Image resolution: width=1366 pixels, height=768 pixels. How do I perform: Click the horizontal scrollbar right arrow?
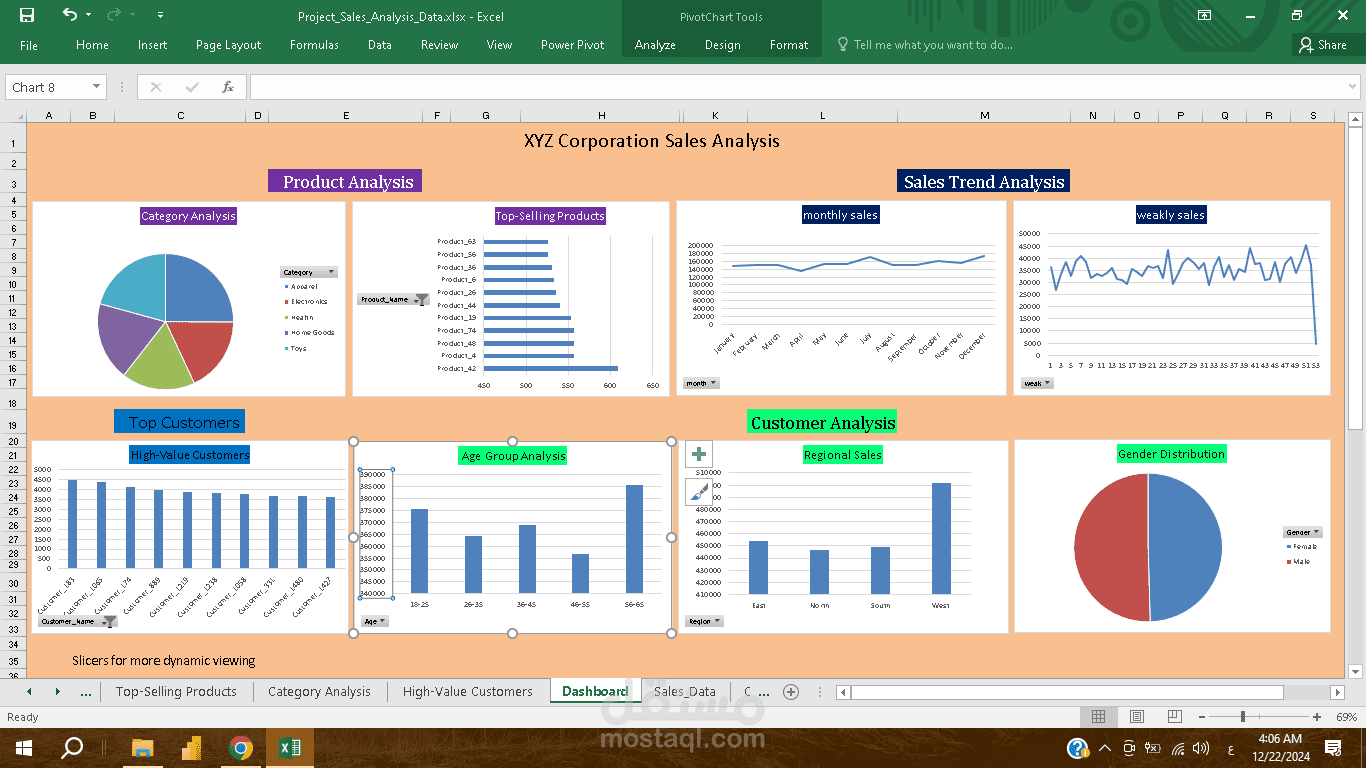1337,692
